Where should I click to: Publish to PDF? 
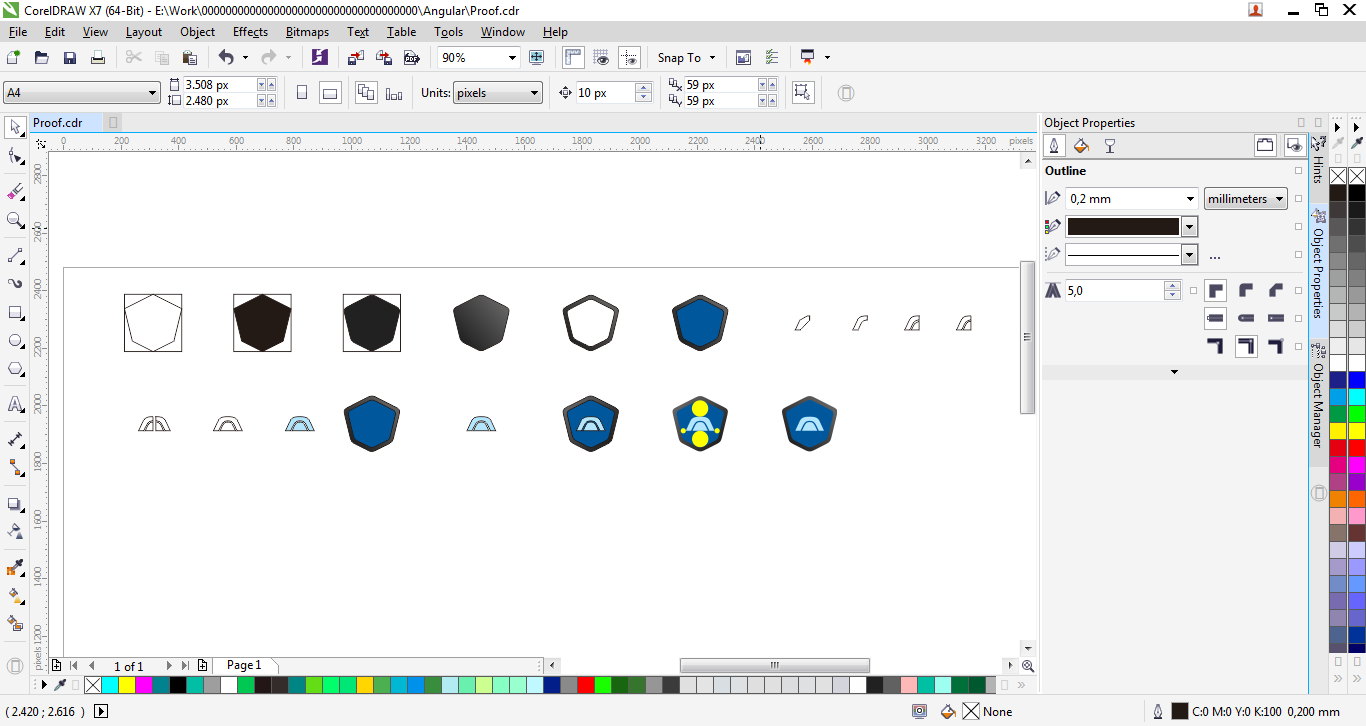click(x=410, y=58)
